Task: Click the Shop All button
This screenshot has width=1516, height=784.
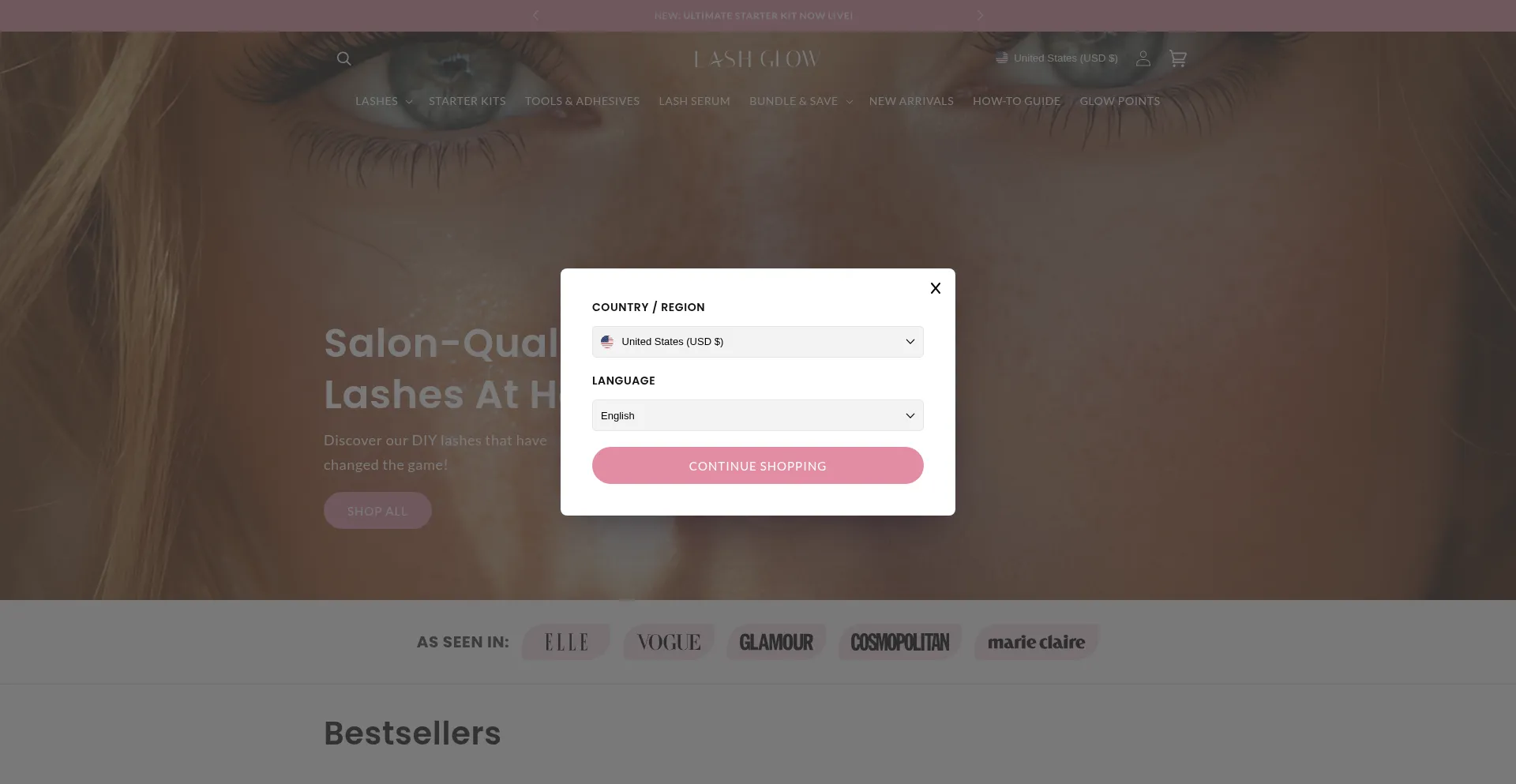Action: coord(377,511)
